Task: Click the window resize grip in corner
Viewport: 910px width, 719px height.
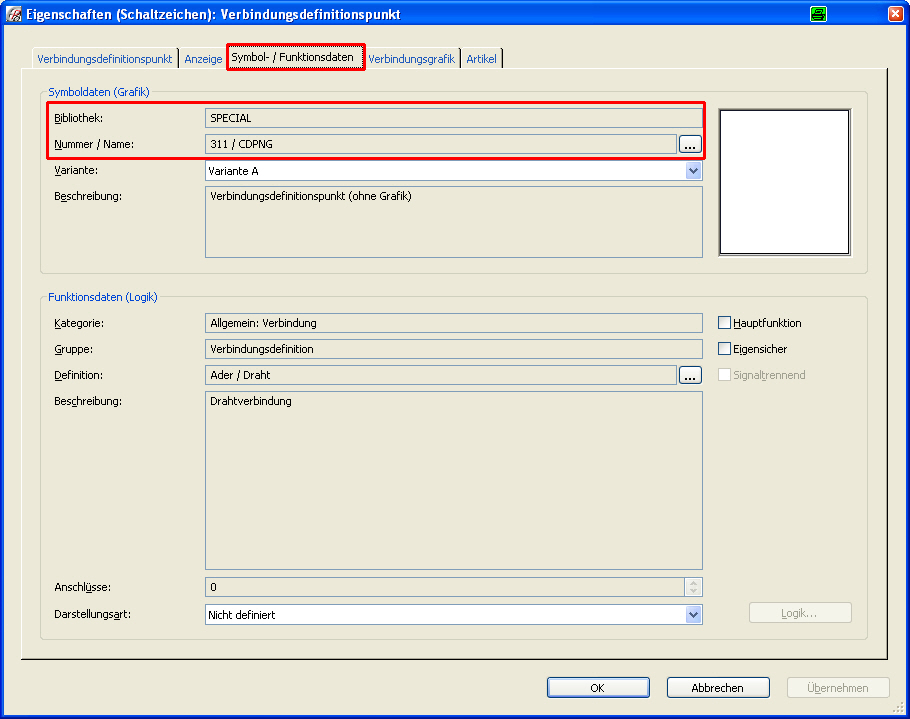Action: 898,707
